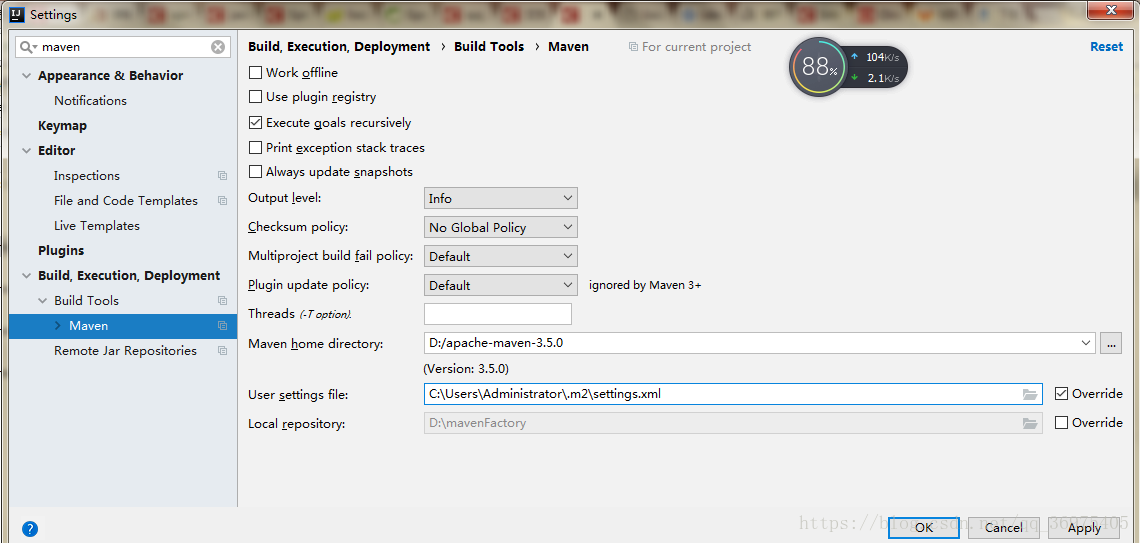This screenshot has width=1140, height=543.
Task: Open Output level dropdown
Action: click(x=501, y=198)
